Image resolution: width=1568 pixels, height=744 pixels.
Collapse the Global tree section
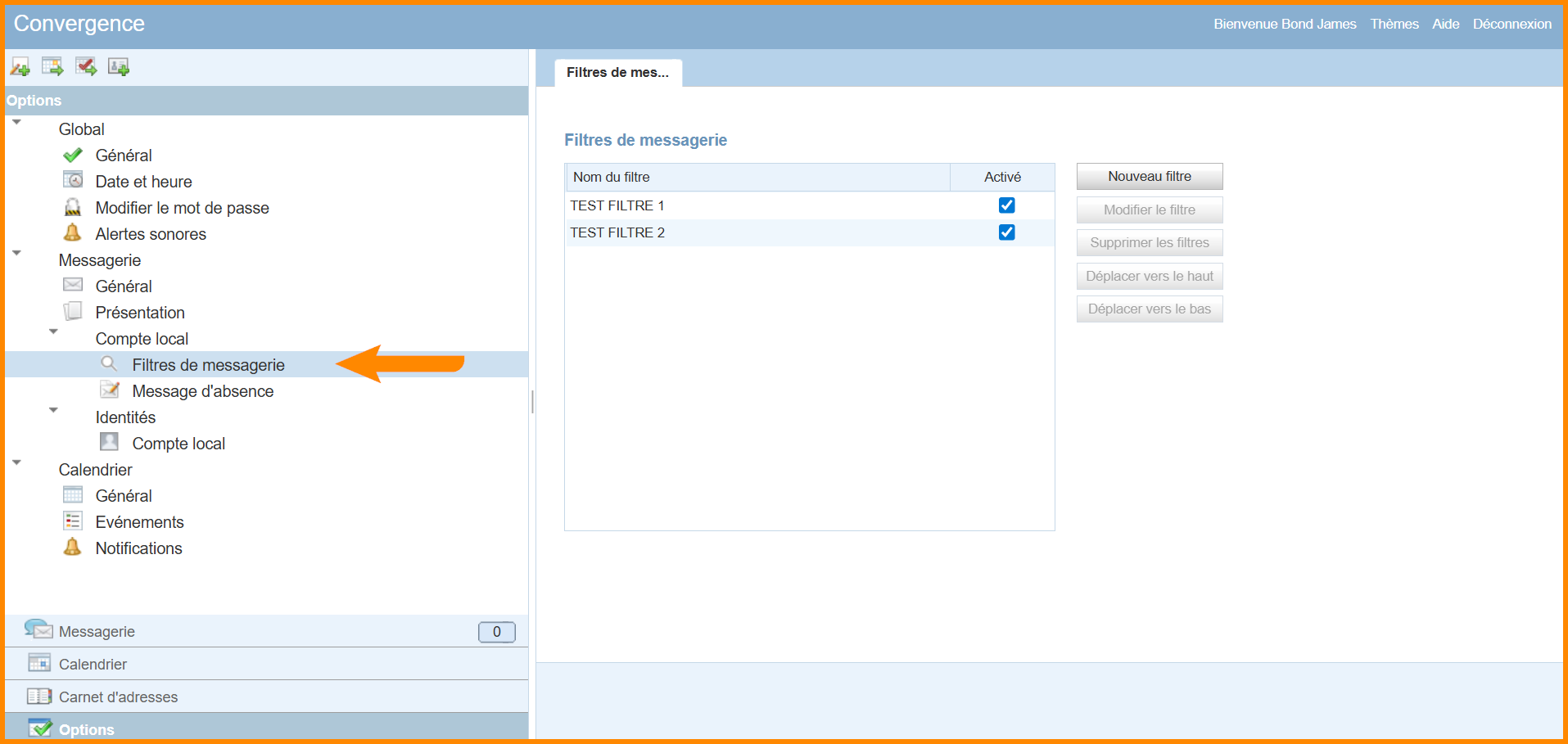coord(16,123)
